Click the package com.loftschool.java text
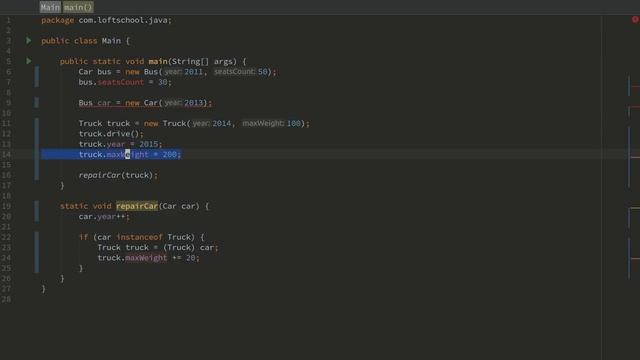This screenshot has width=640, height=360. pyautogui.click(x=107, y=20)
